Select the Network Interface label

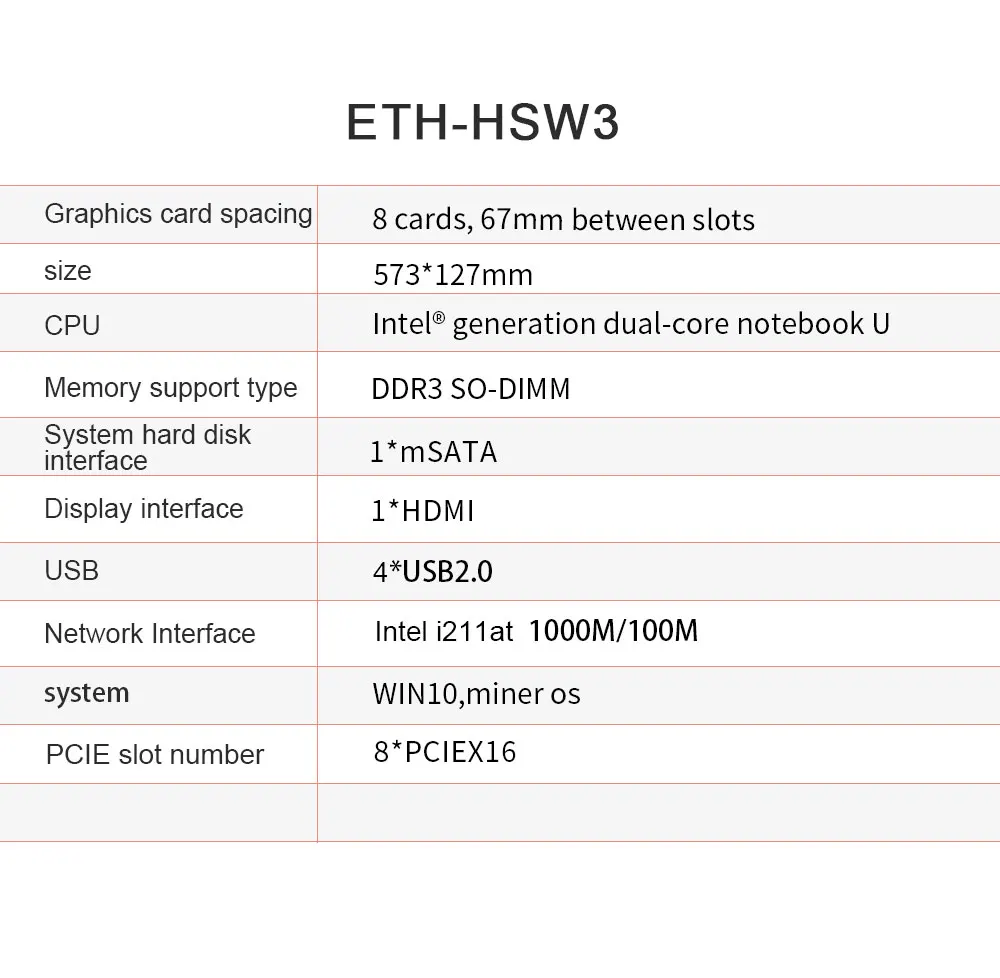click(x=150, y=634)
